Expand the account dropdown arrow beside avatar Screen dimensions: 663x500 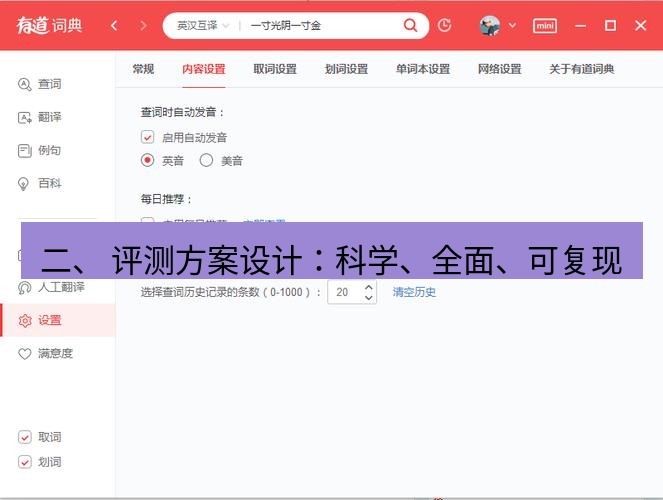[512, 25]
